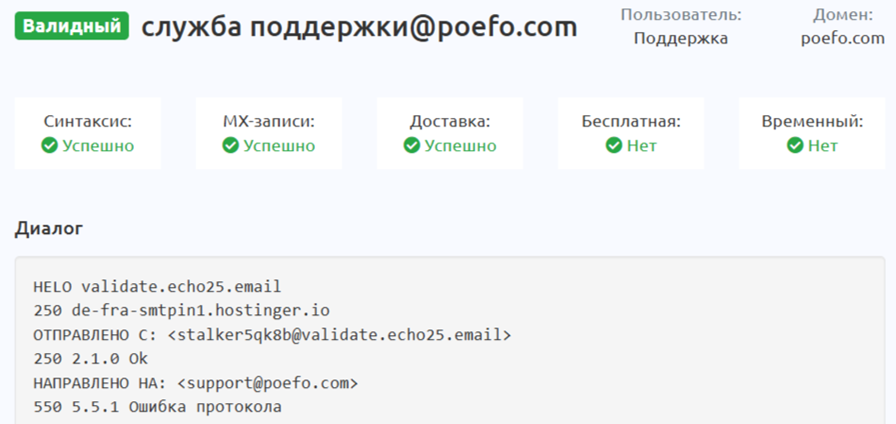
Task: Click the check icon under Временный
Action: pos(795,146)
